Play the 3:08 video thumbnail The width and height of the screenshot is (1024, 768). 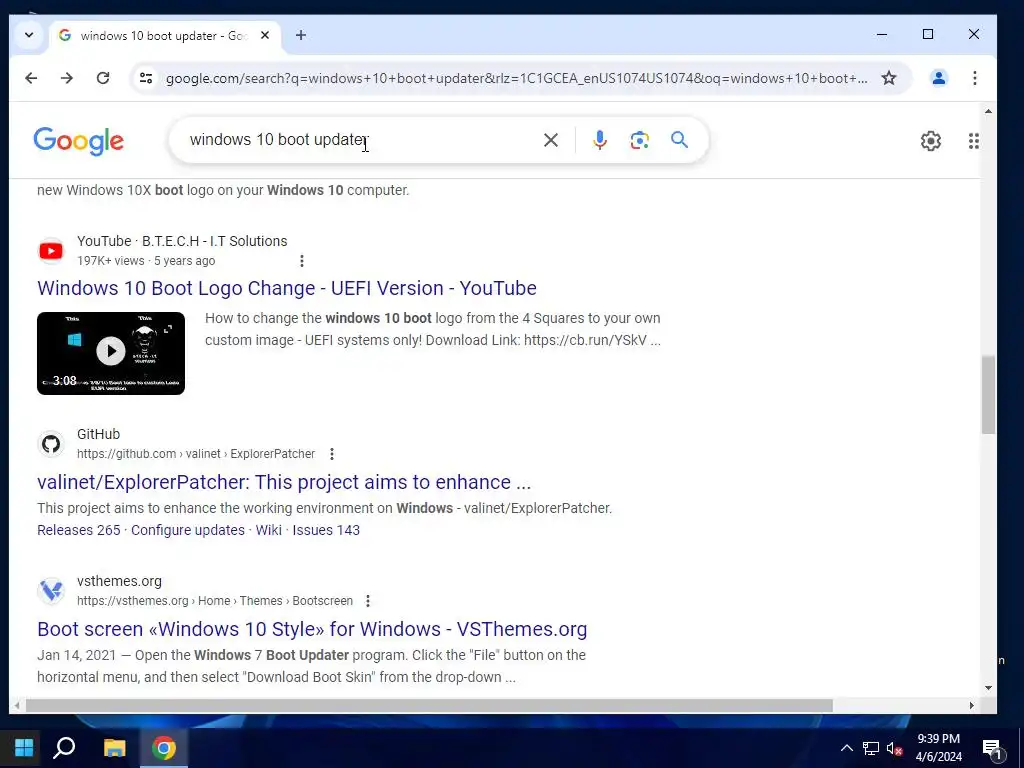click(x=111, y=353)
